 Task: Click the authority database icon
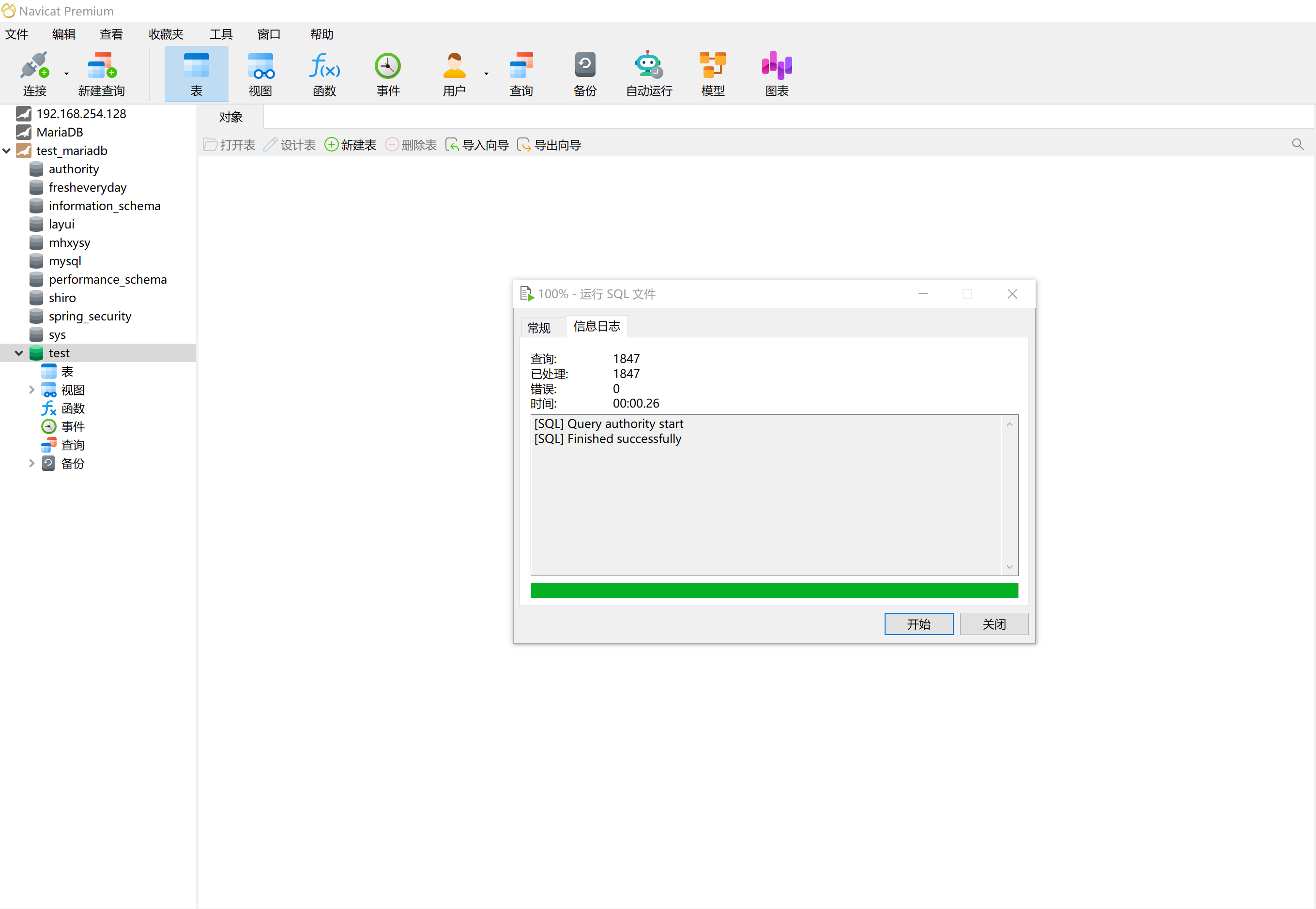36,169
